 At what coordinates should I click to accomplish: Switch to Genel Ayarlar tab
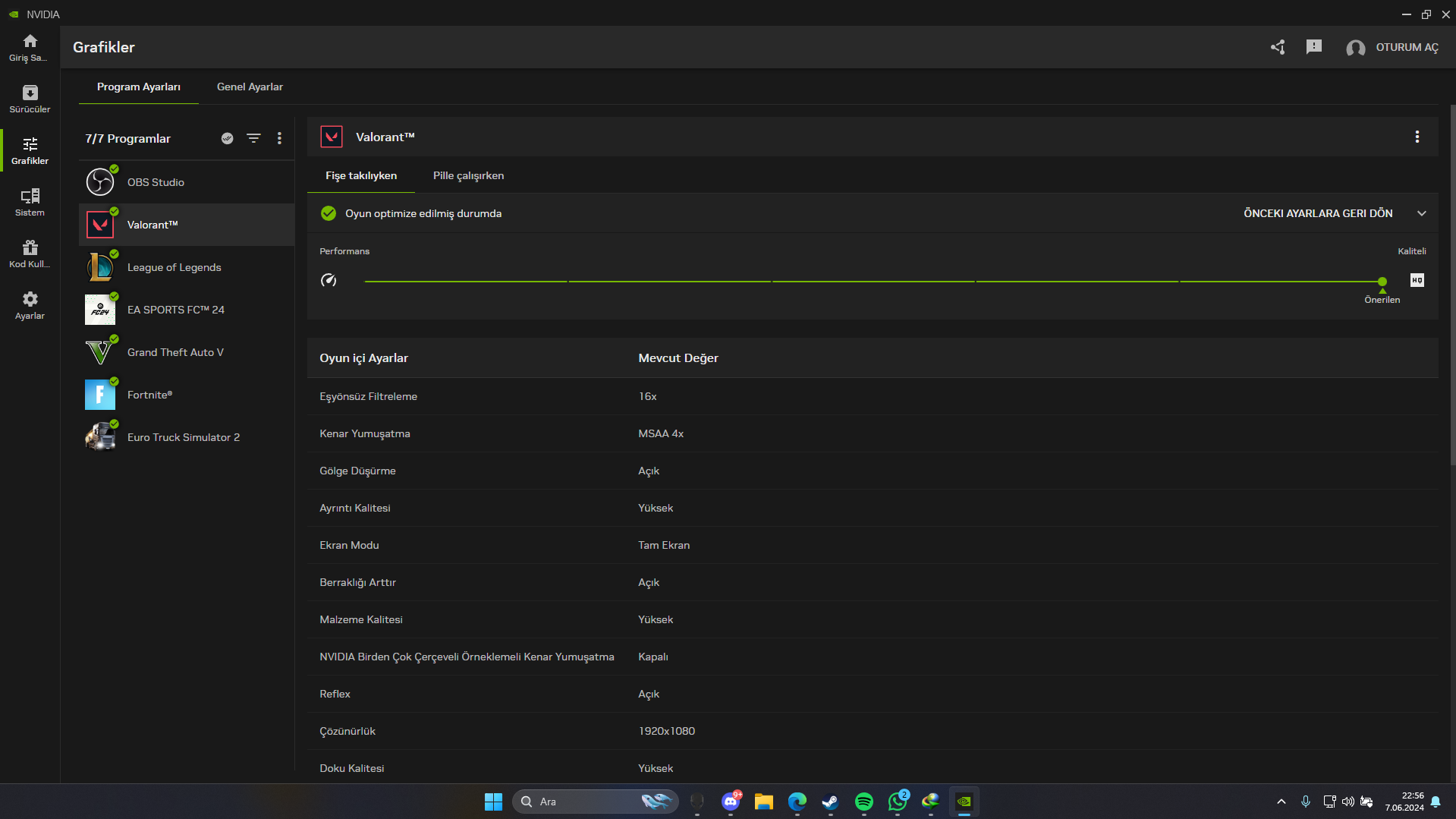pyautogui.click(x=250, y=87)
